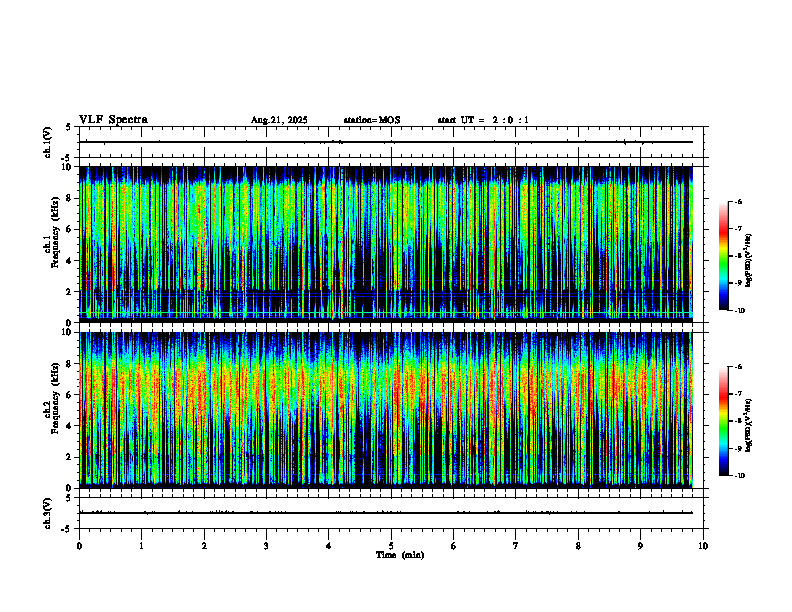
Task: Click the "3" tick on the Time axis
Action: [266, 546]
